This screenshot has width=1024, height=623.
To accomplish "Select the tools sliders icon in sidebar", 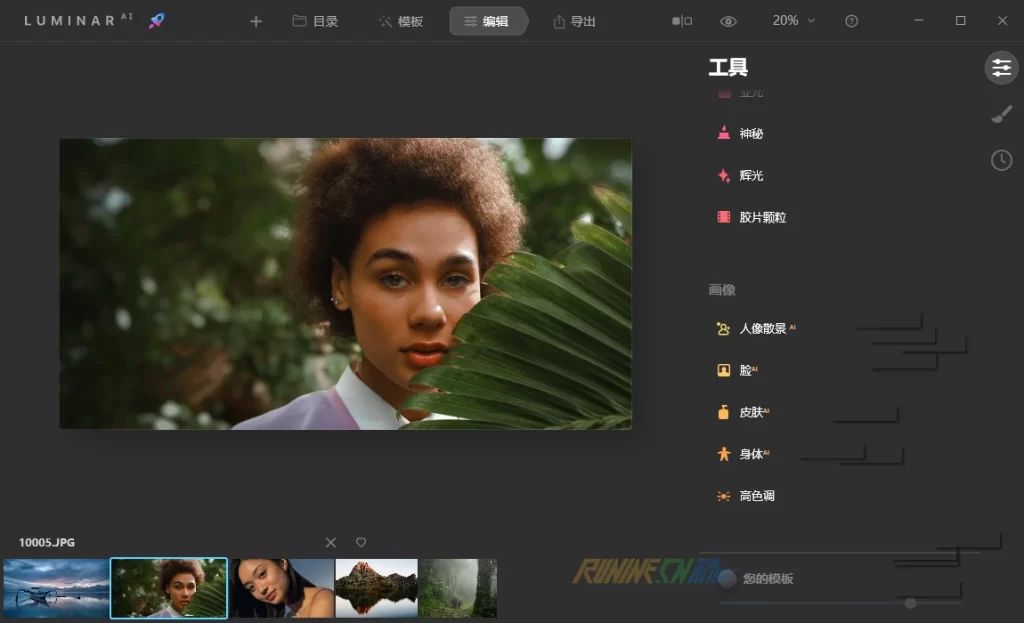I will [1001, 68].
